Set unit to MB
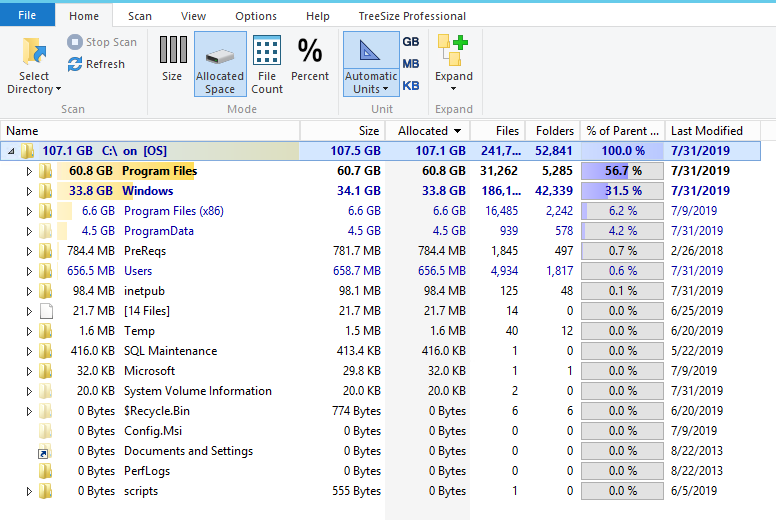Image resolution: width=776 pixels, height=520 pixels. tap(411, 64)
